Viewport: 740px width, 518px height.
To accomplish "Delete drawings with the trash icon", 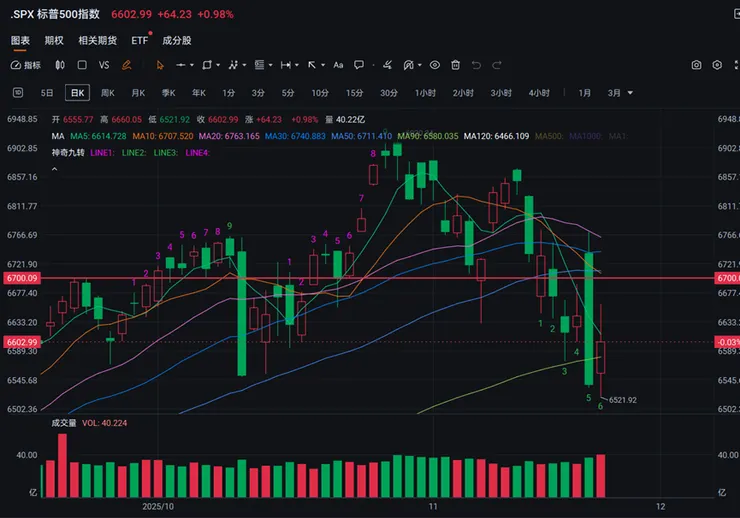I will click(x=456, y=65).
